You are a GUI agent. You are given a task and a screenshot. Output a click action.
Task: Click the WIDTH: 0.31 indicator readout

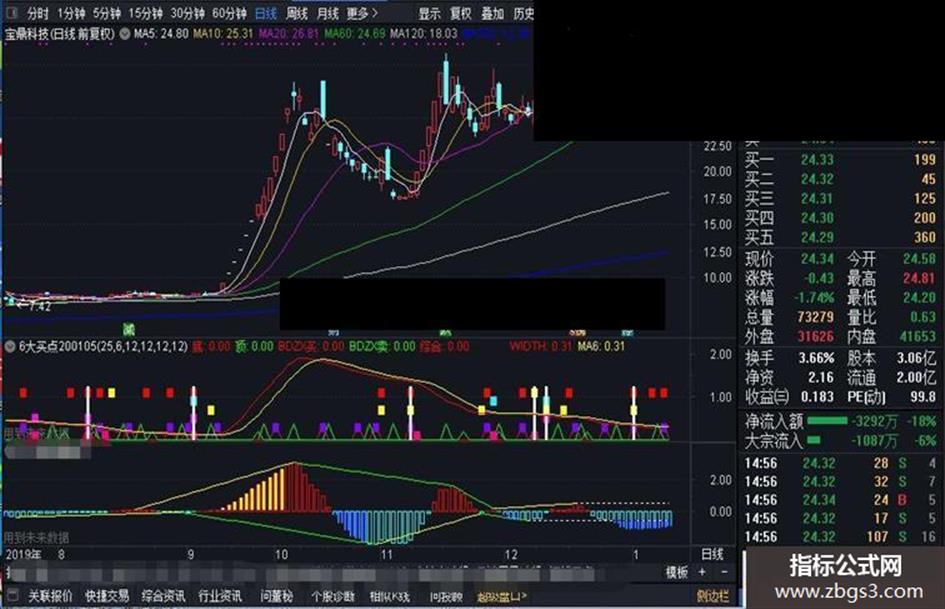tap(541, 347)
